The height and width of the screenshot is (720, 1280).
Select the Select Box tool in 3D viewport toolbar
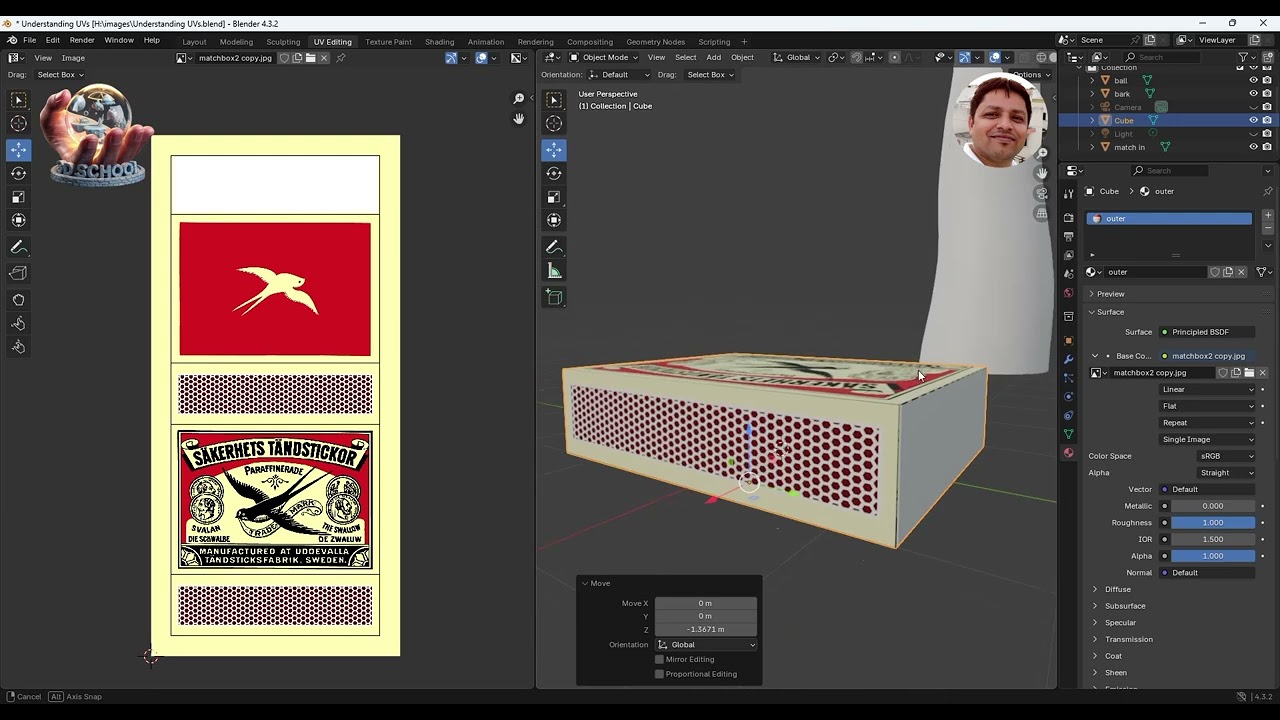(x=554, y=99)
